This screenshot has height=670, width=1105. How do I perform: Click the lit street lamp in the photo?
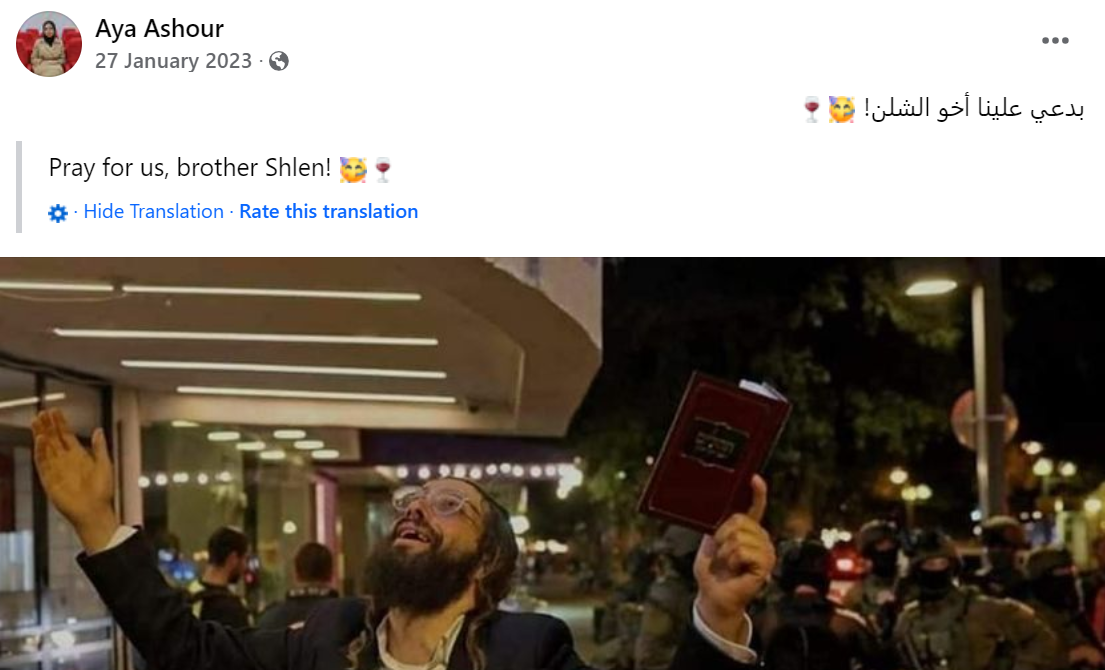(x=932, y=287)
